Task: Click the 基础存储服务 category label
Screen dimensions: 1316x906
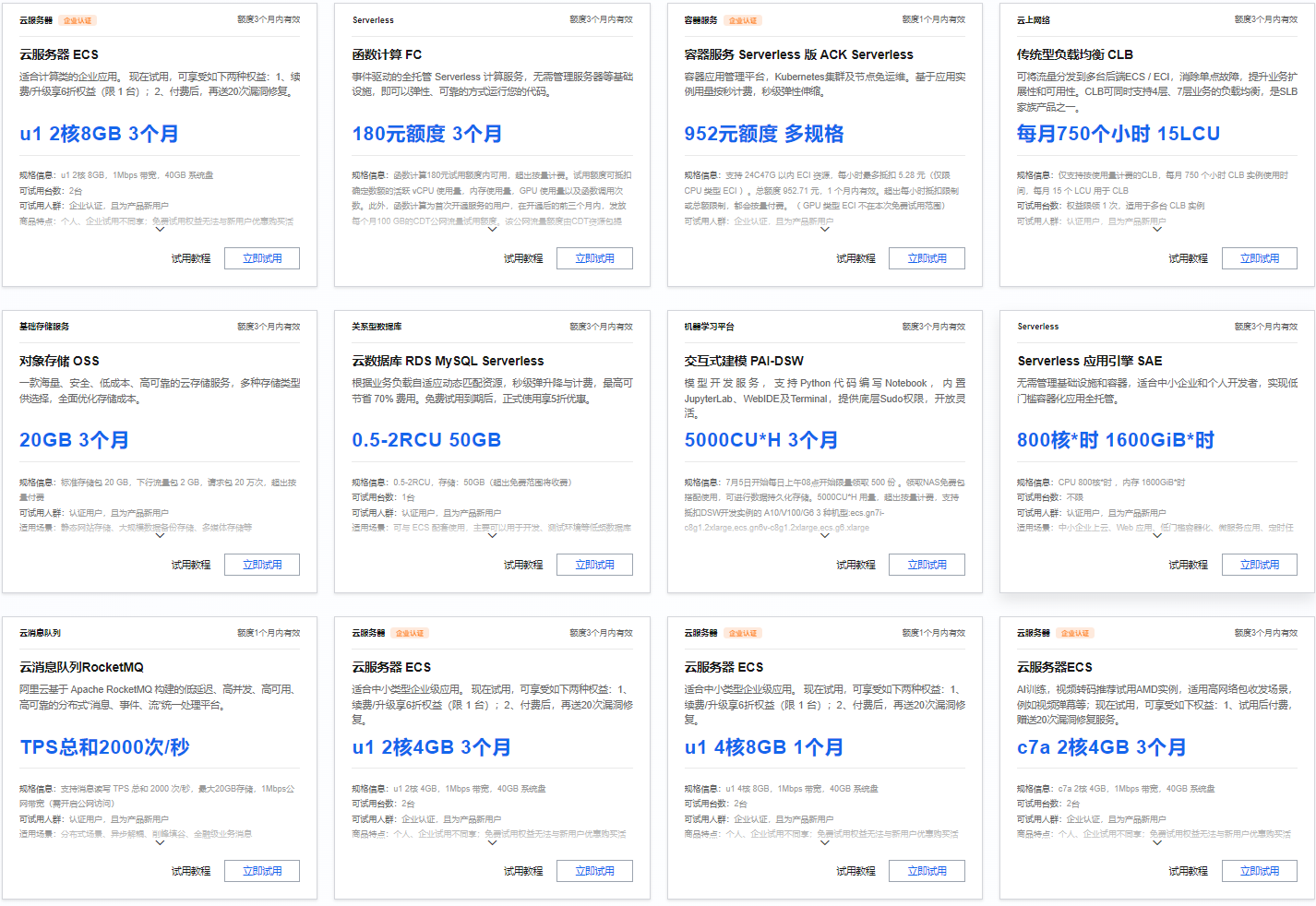Action: pyautogui.click(x=44, y=327)
